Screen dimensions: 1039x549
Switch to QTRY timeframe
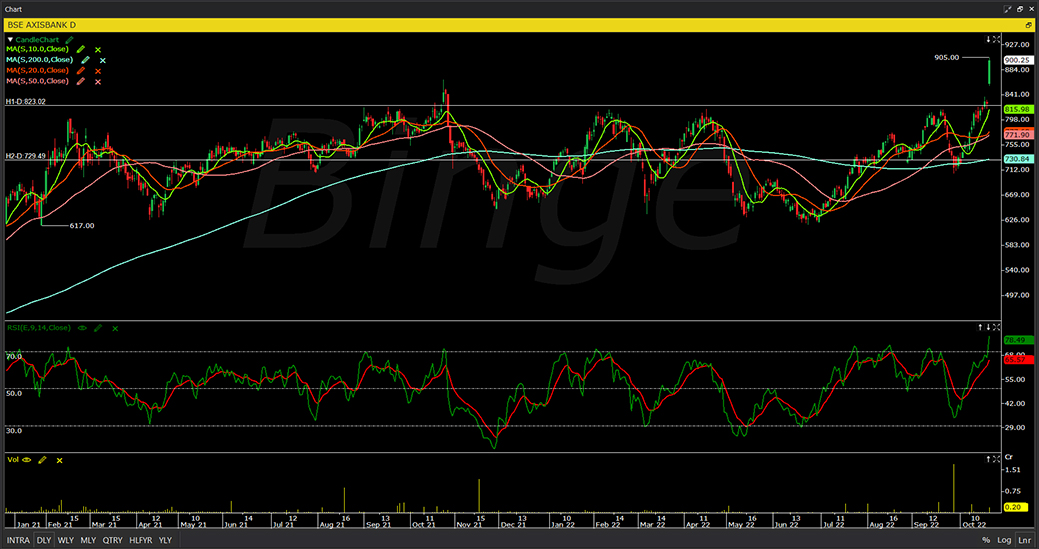[x=113, y=540]
